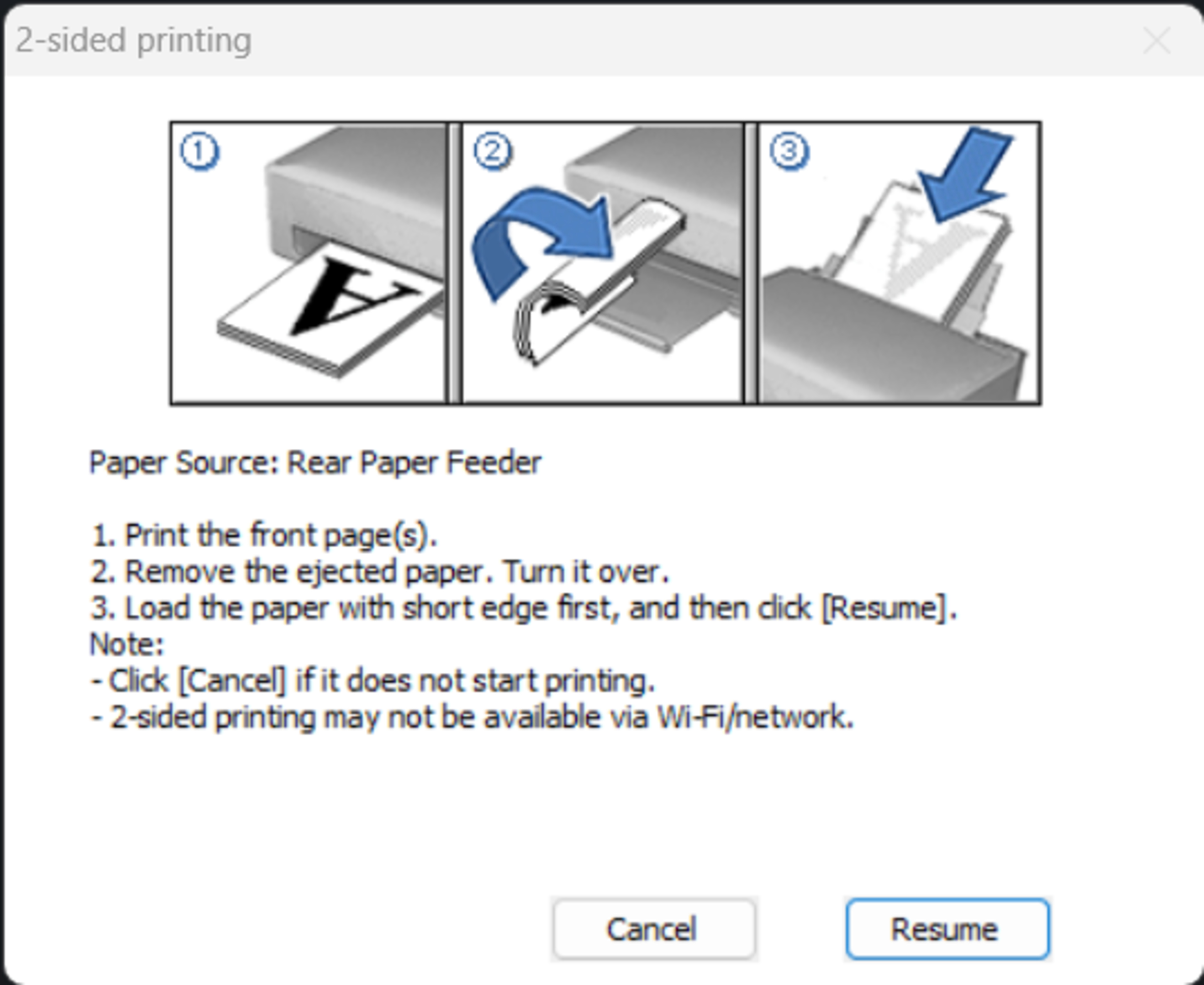The width and height of the screenshot is (1204, 985).
Task: Close the 2-sided printing dialog
Action: click(1156, 41)
